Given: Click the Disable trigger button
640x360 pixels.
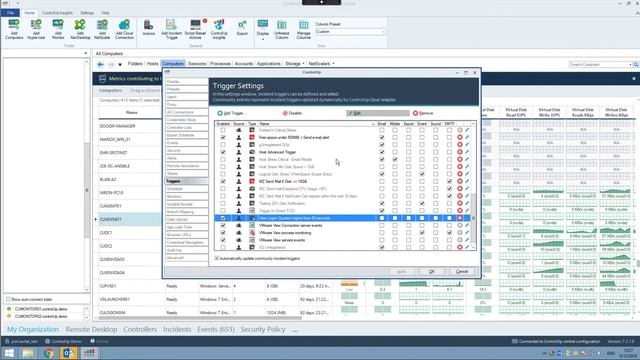Looking at the screenshot, I should (292, 113).
